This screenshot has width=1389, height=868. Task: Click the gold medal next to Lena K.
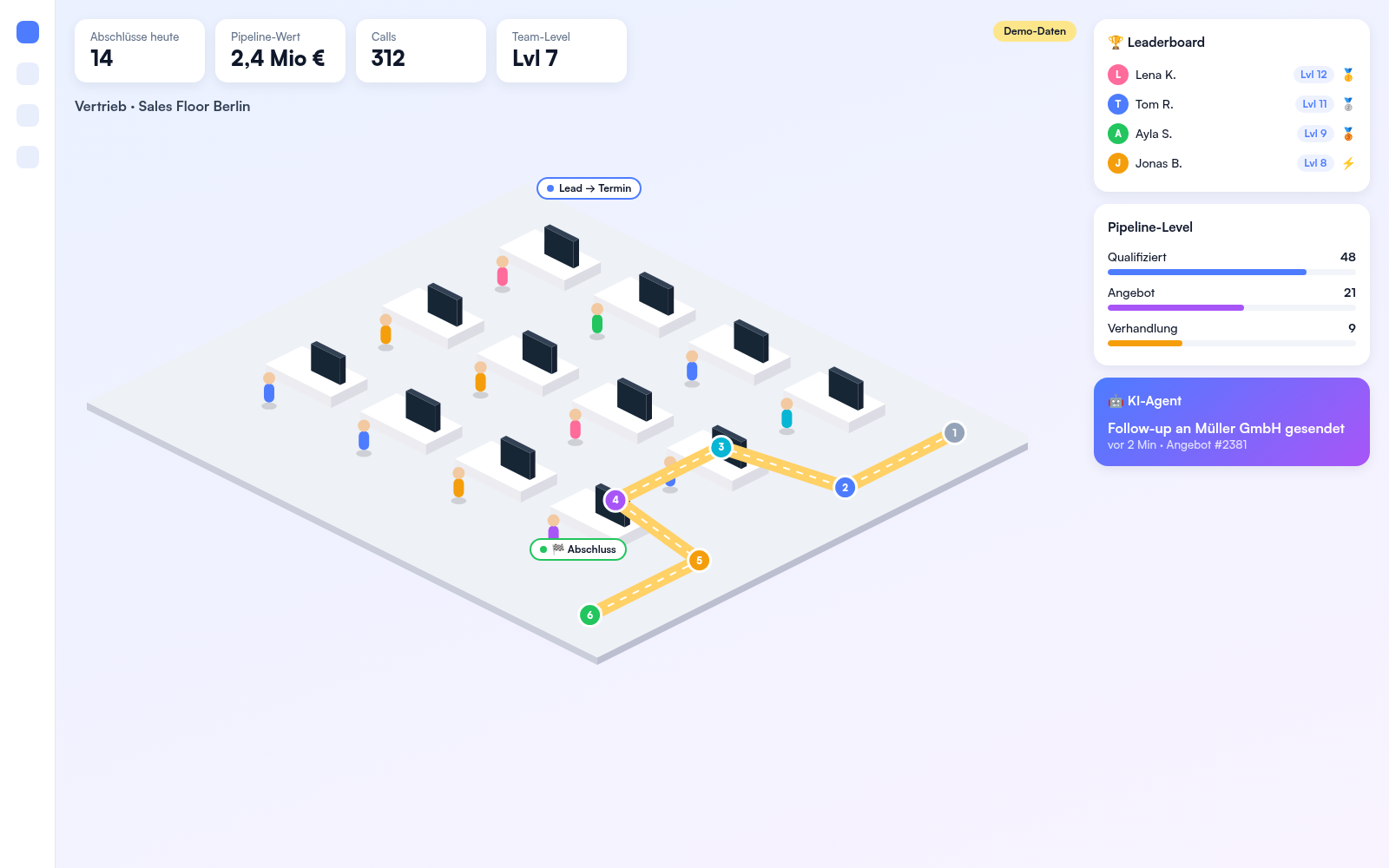click(1348, 75)
